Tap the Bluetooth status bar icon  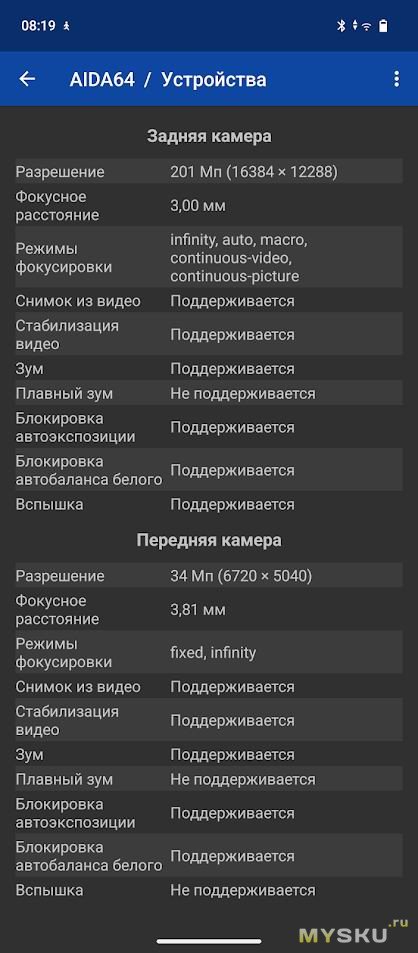(341, 26)
